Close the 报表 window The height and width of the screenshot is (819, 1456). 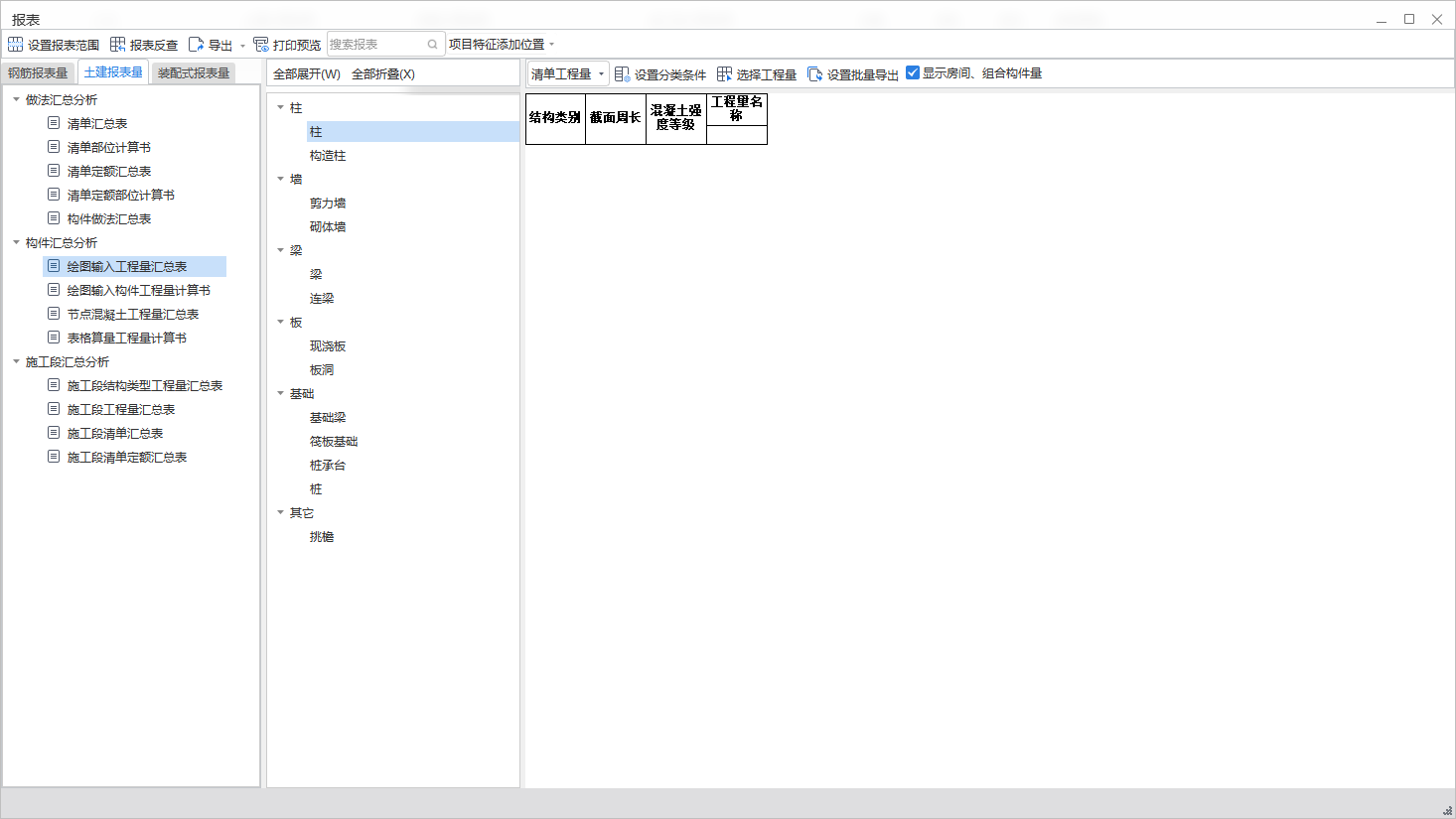(1436, 19)
